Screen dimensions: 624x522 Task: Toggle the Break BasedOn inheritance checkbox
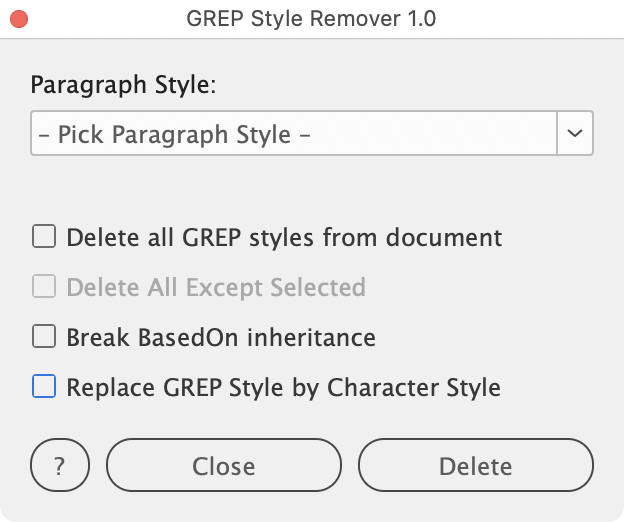(x=44, y=337)
